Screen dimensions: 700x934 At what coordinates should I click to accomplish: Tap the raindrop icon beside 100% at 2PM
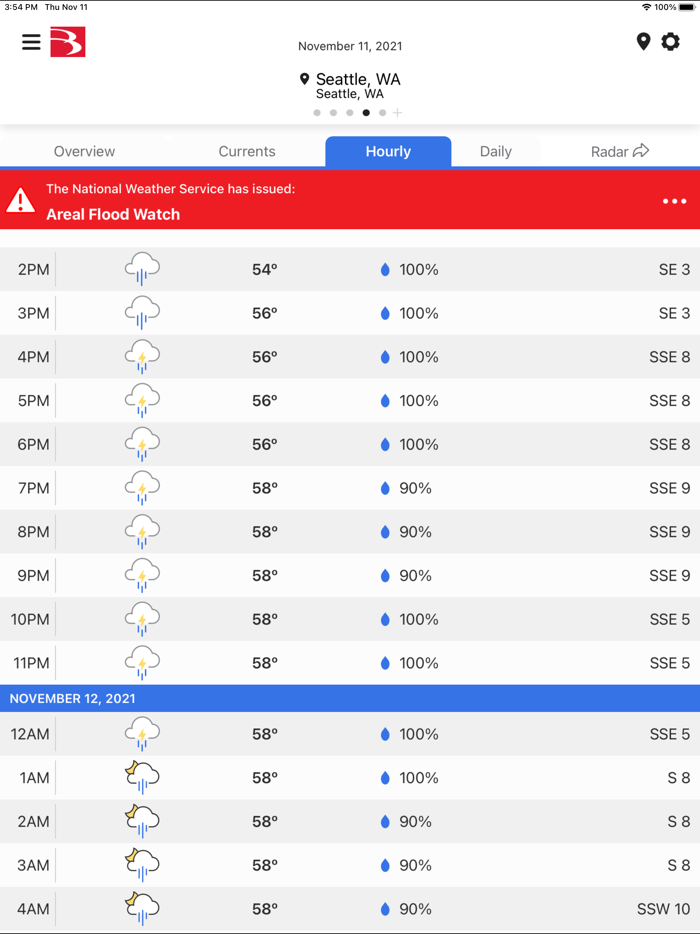tap(383, 268)
